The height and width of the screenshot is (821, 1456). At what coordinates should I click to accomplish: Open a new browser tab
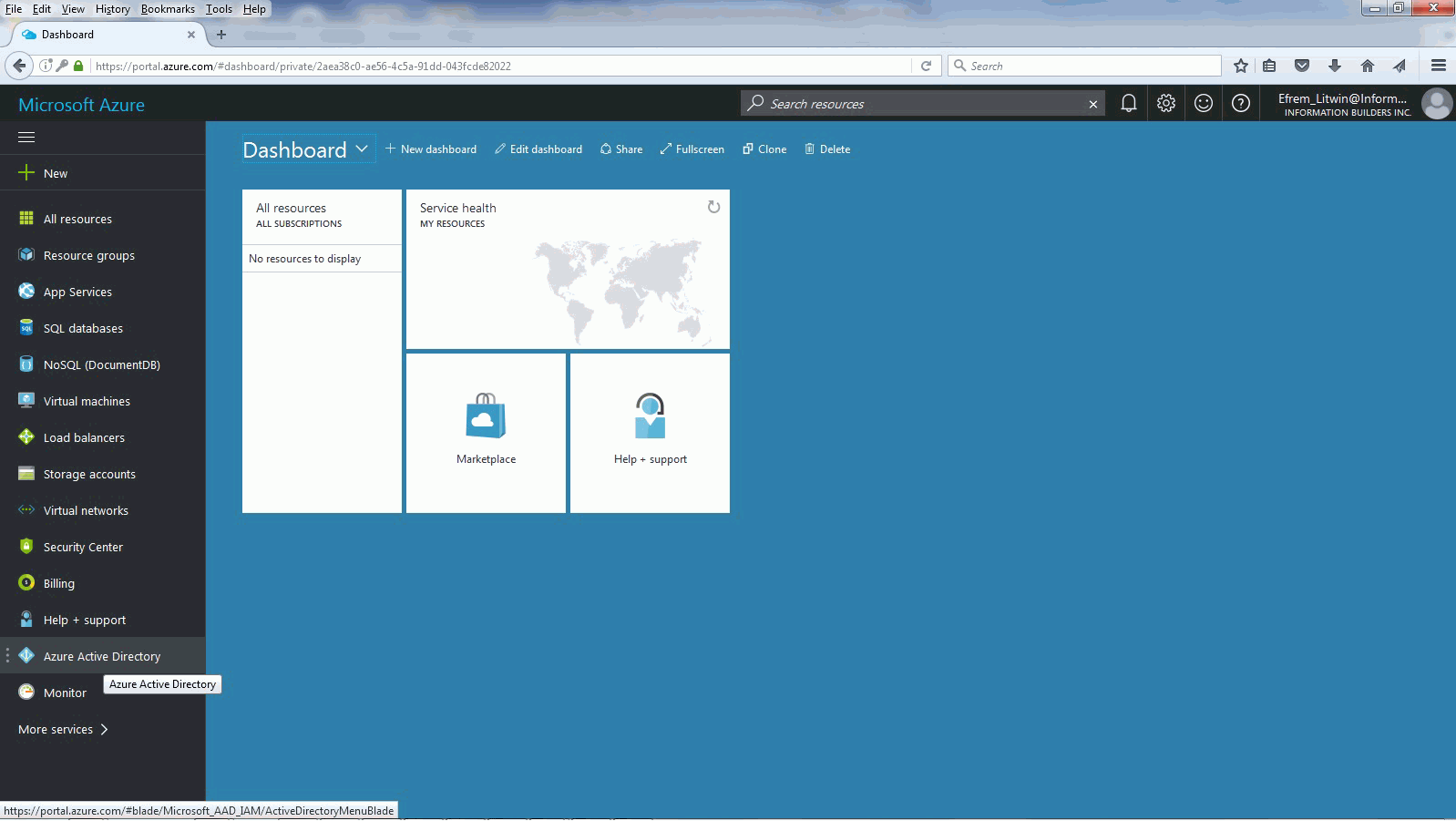[220, 35]
